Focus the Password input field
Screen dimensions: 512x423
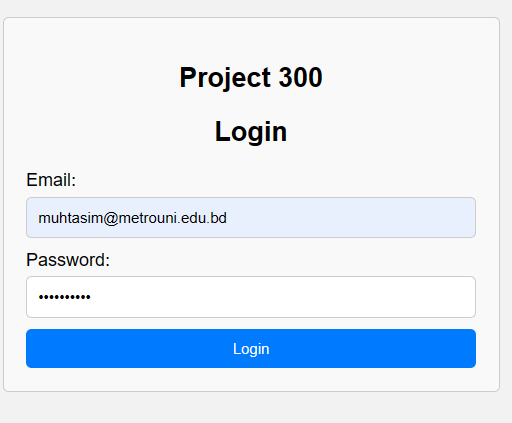pos(251,297)
